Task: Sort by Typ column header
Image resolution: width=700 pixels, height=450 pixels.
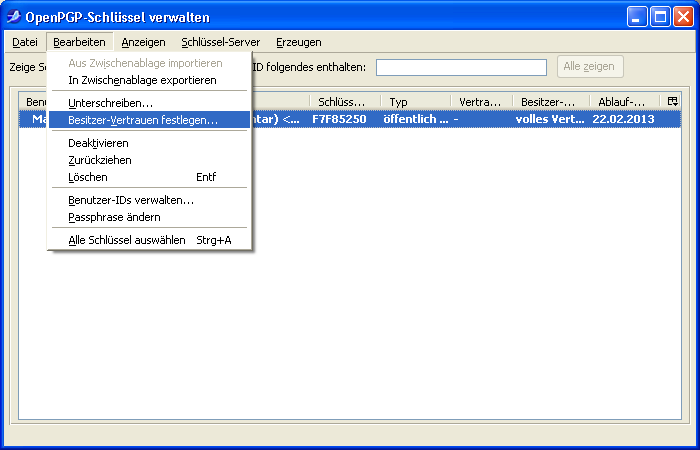Action: point(416,102)
